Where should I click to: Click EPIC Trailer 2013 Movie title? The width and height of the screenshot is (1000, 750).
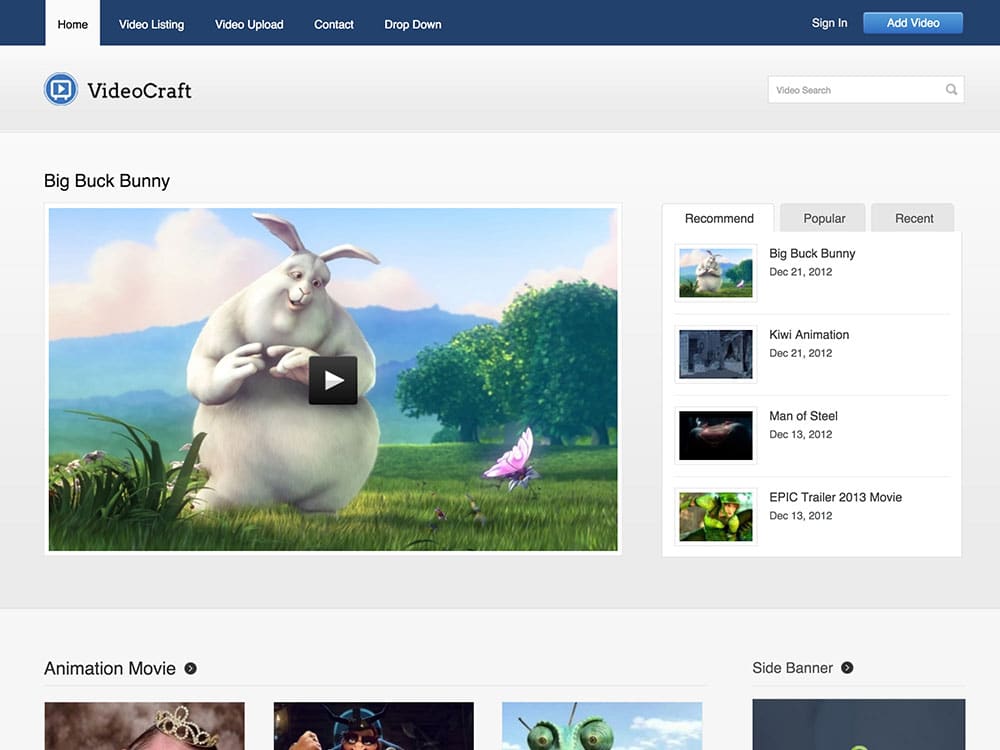pos(835,497)
